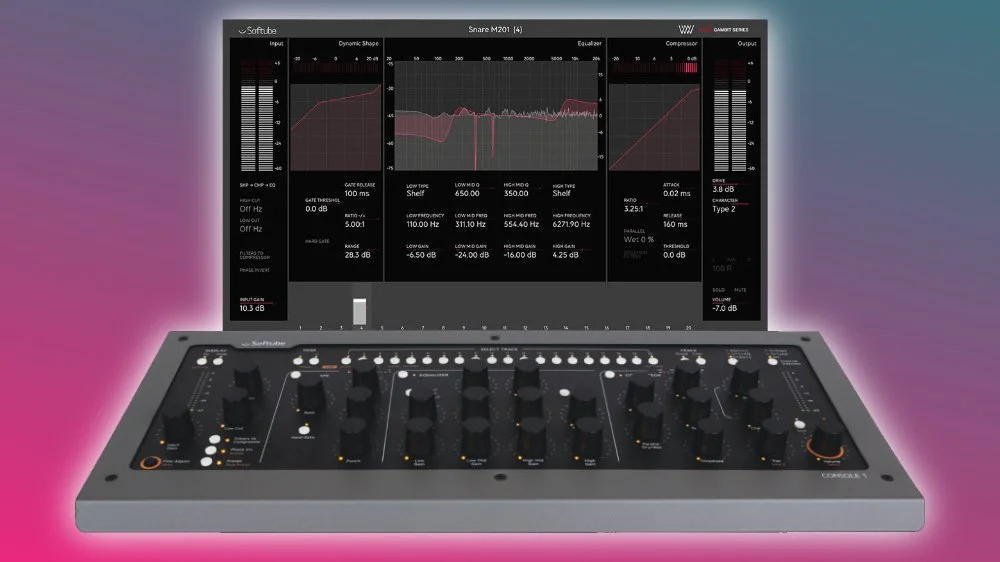
Task: Select track 10 in on-screen track strip
Action: (483, 328)
